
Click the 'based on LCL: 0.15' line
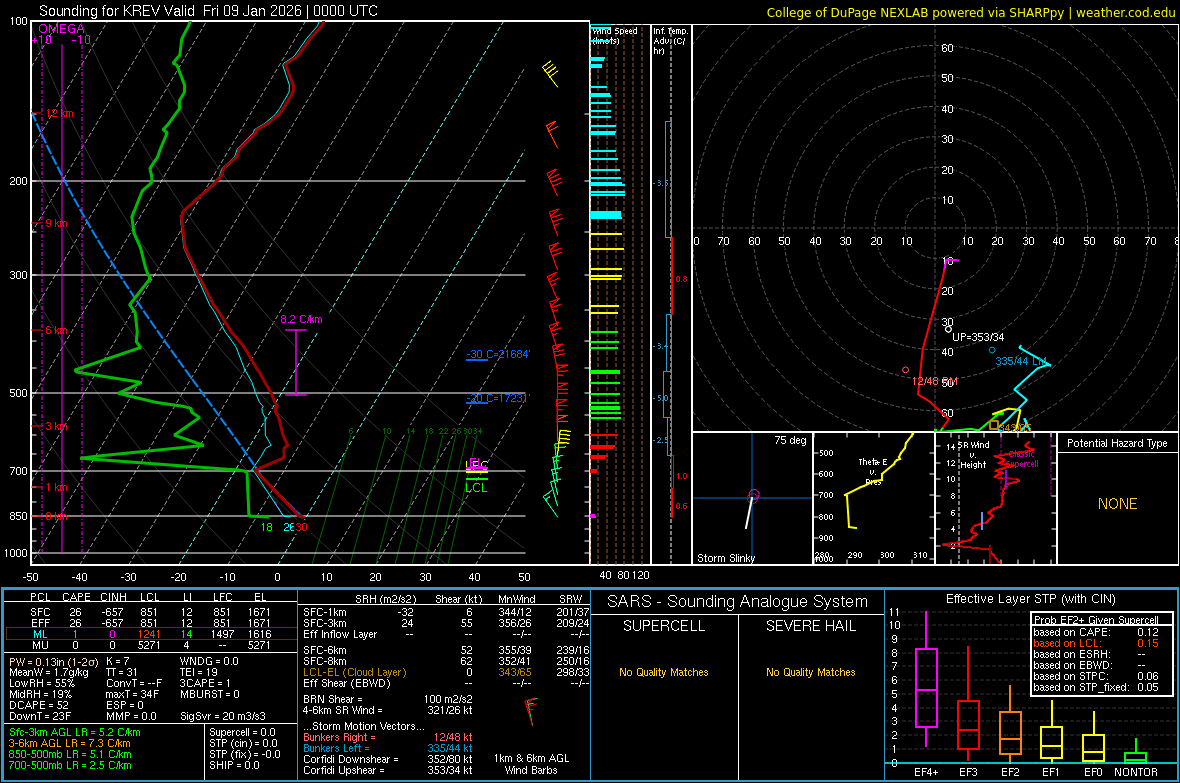tap(1096, 643)
